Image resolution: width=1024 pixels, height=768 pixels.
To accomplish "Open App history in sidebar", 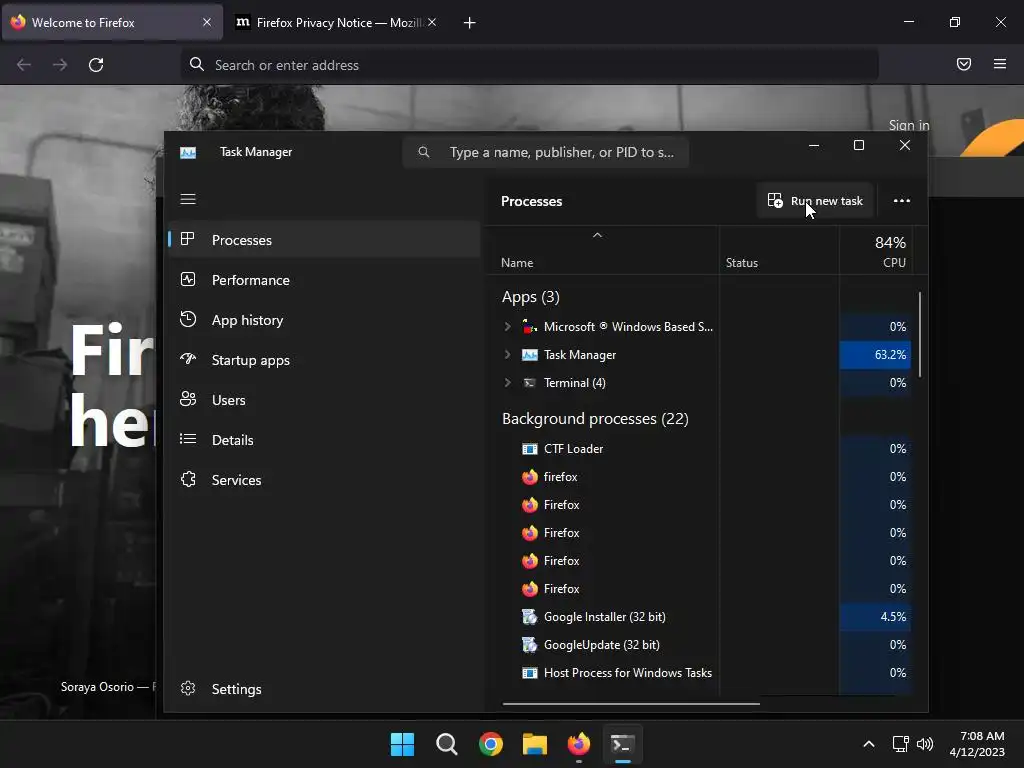I will (325, 320).
